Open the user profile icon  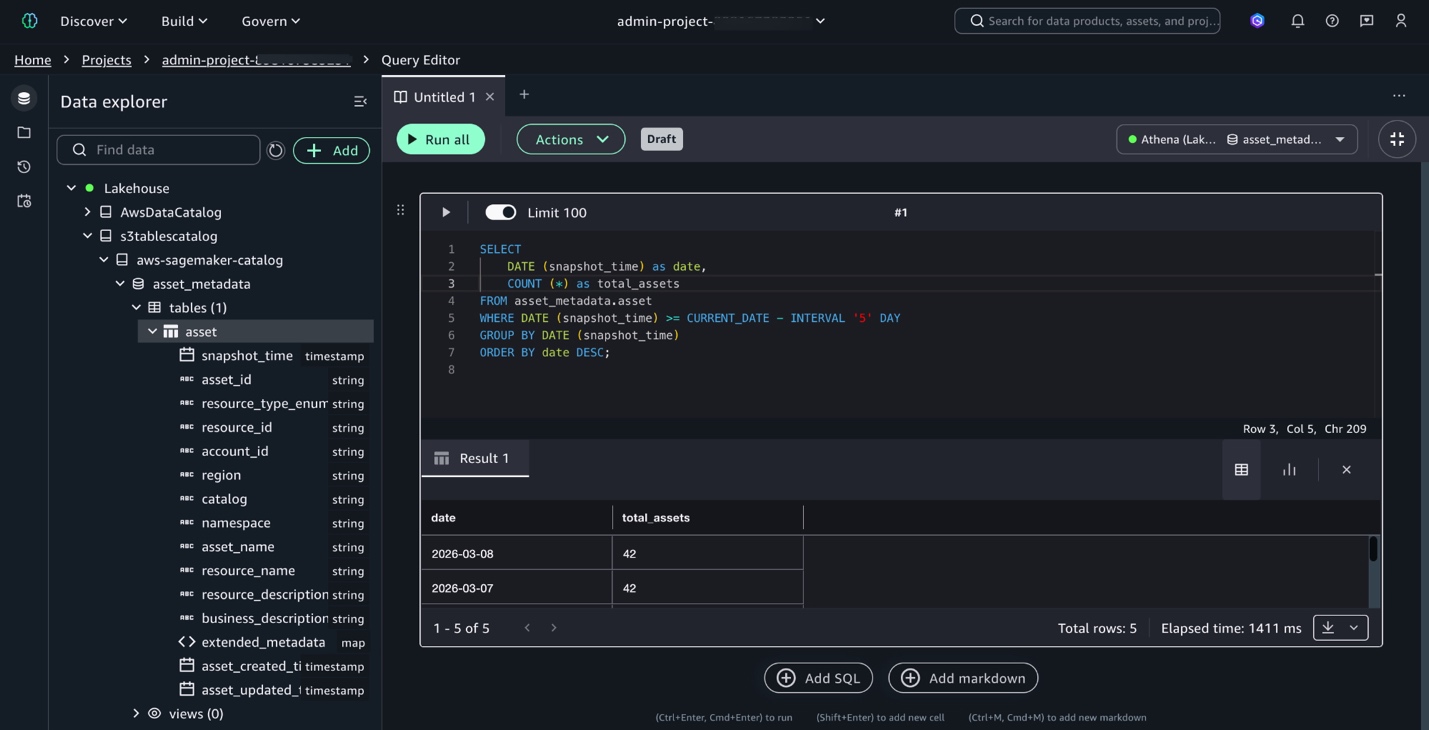(x=1400, y=21)
